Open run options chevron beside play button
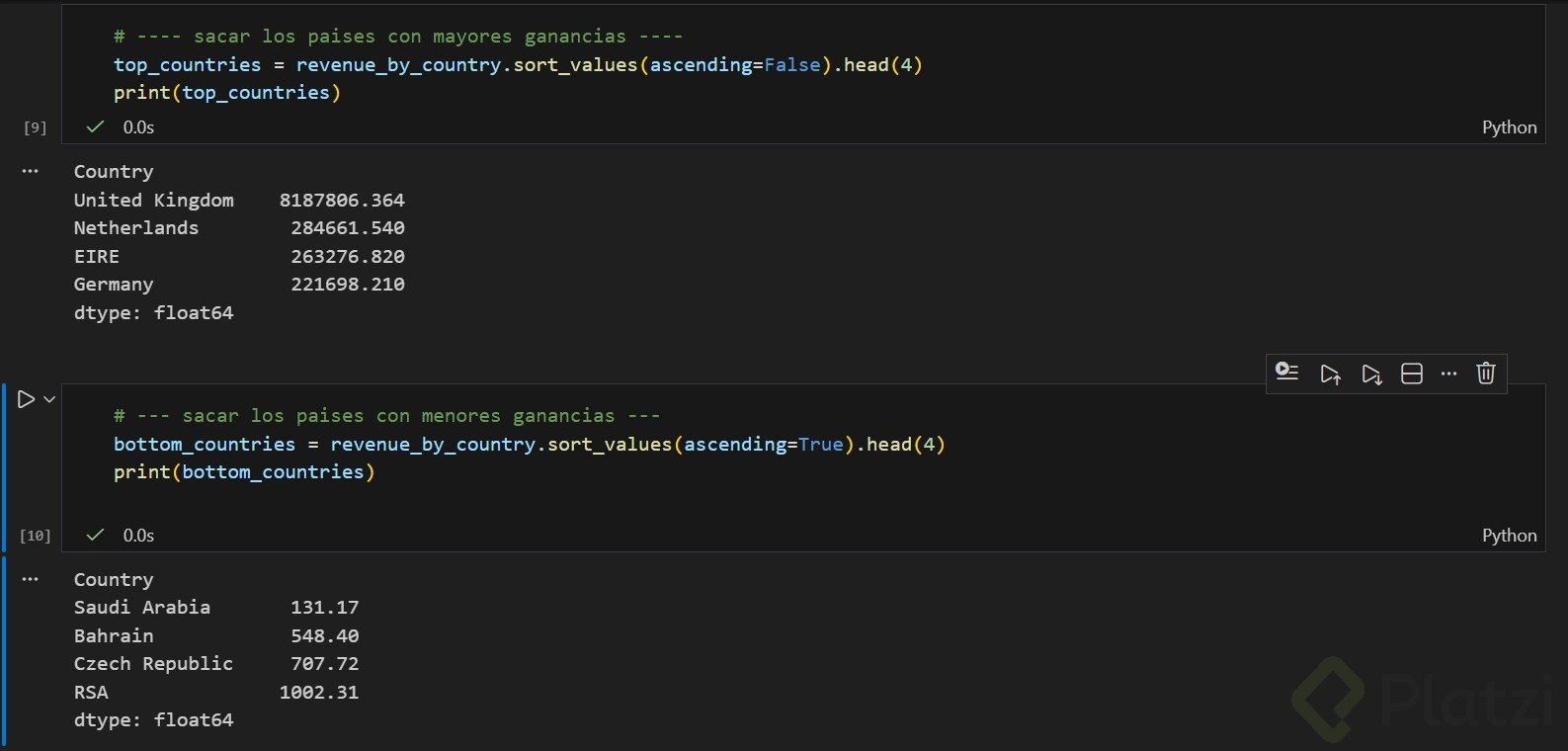 tap(49, 399)
